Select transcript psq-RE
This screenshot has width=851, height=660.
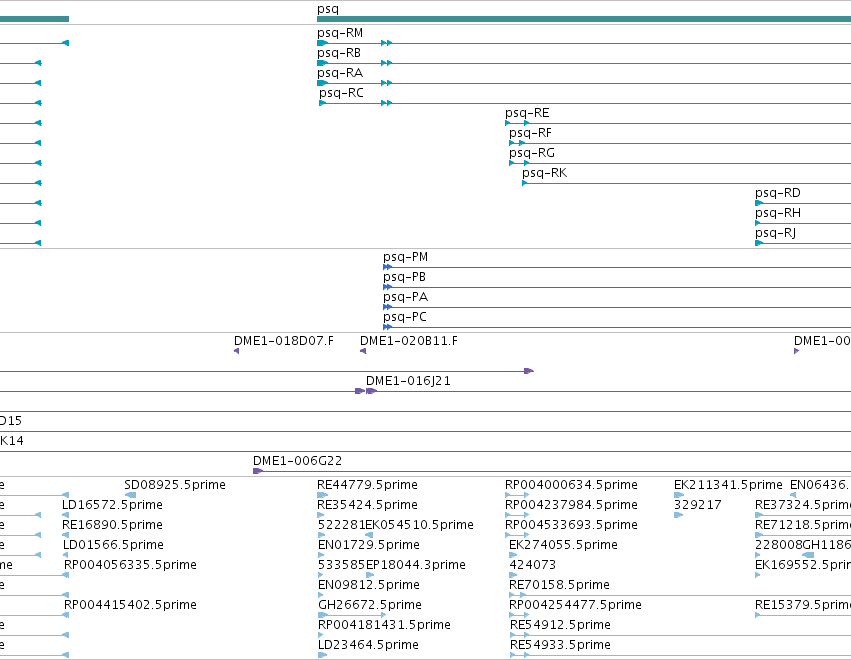click(527, 113)
